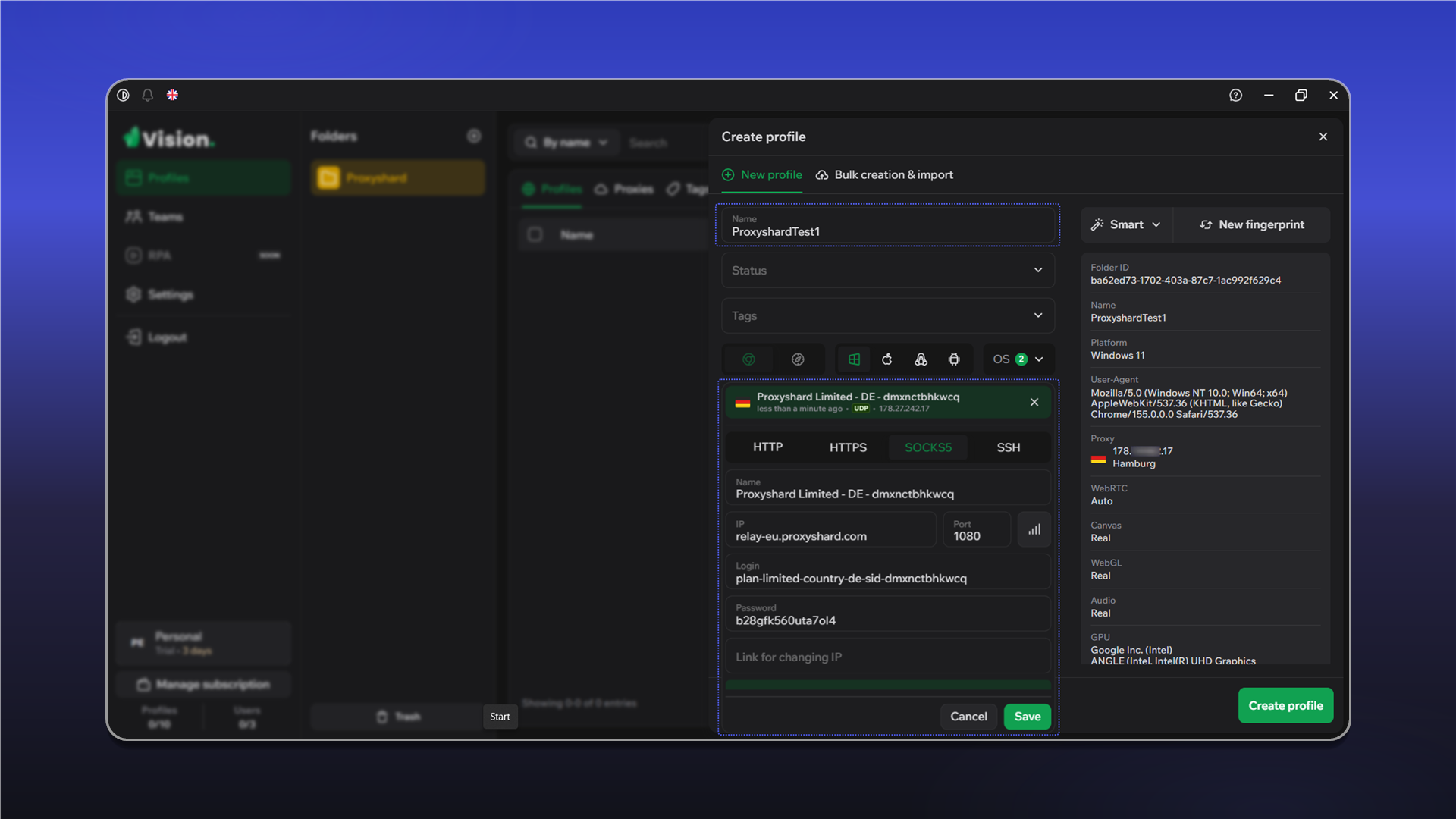1456x819 pixels.
Task: Open notifications bell icon
Action: point(148,95)
